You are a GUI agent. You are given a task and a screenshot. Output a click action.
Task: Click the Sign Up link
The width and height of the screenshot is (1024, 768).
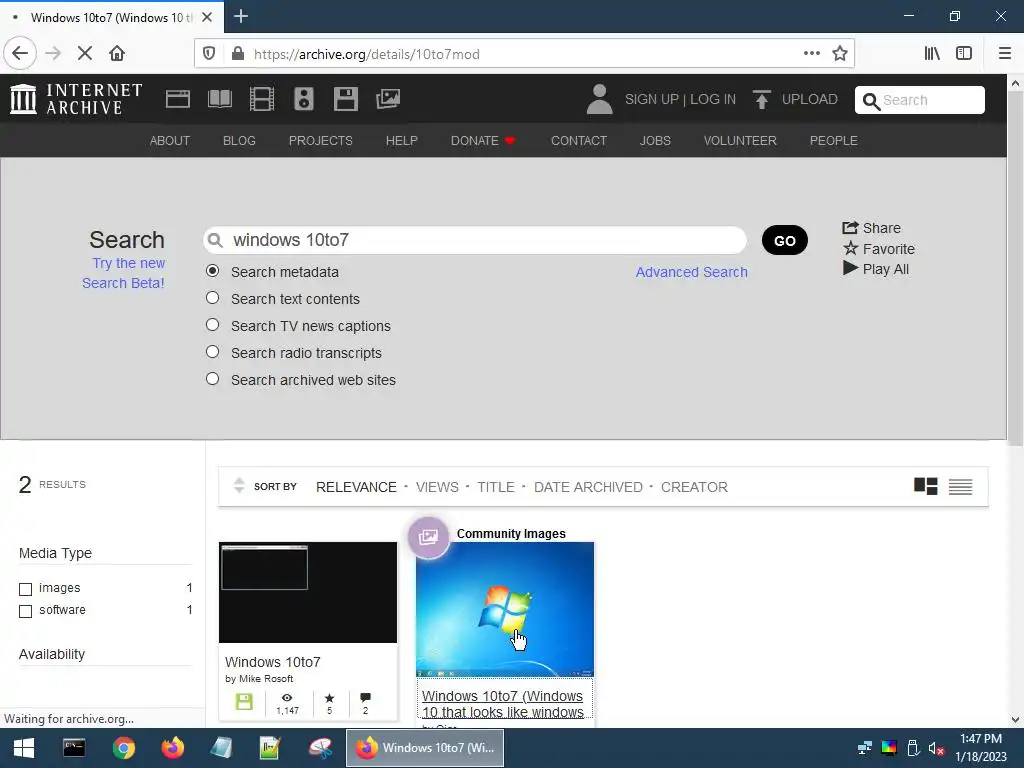pos(652,99)
